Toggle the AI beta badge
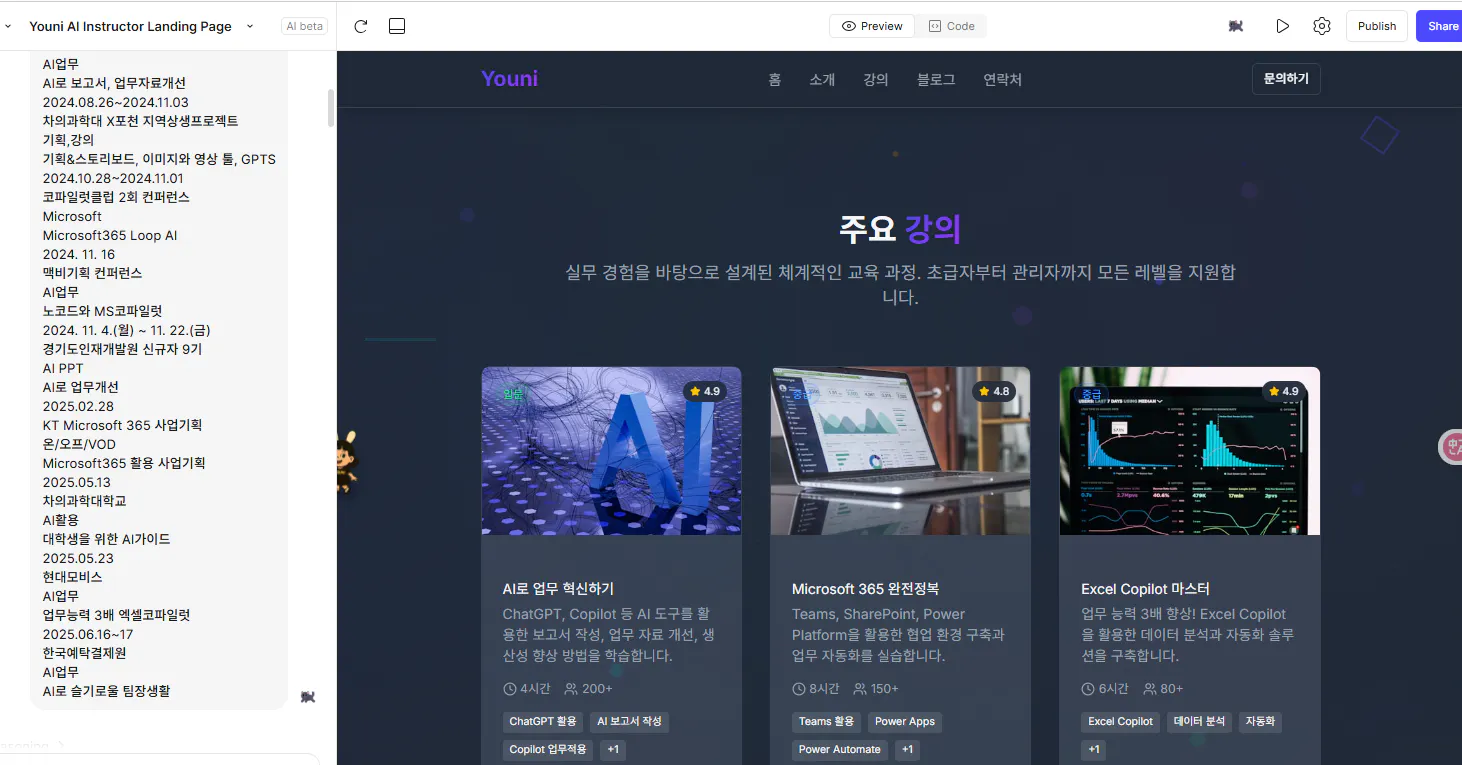This screenshot has width=1462, height=765. (303, 27)
